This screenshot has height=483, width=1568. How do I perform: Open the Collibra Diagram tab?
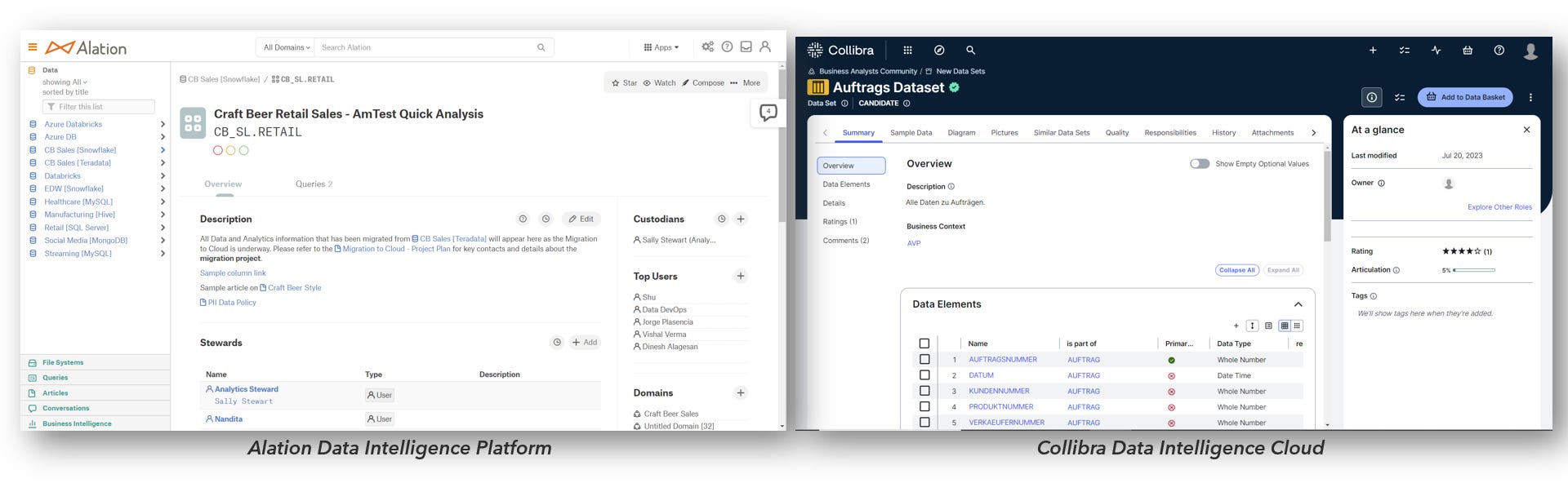[x=961, y=132]
